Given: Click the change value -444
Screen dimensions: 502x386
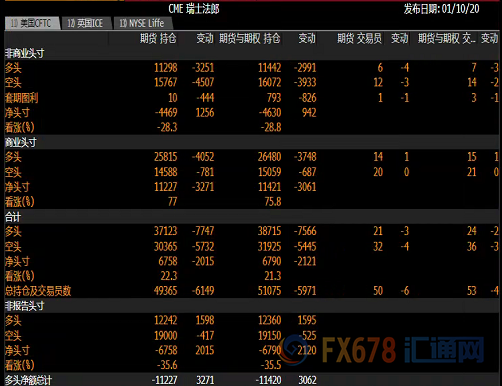Looking at the screenshot, I should (x=205, y=98).
